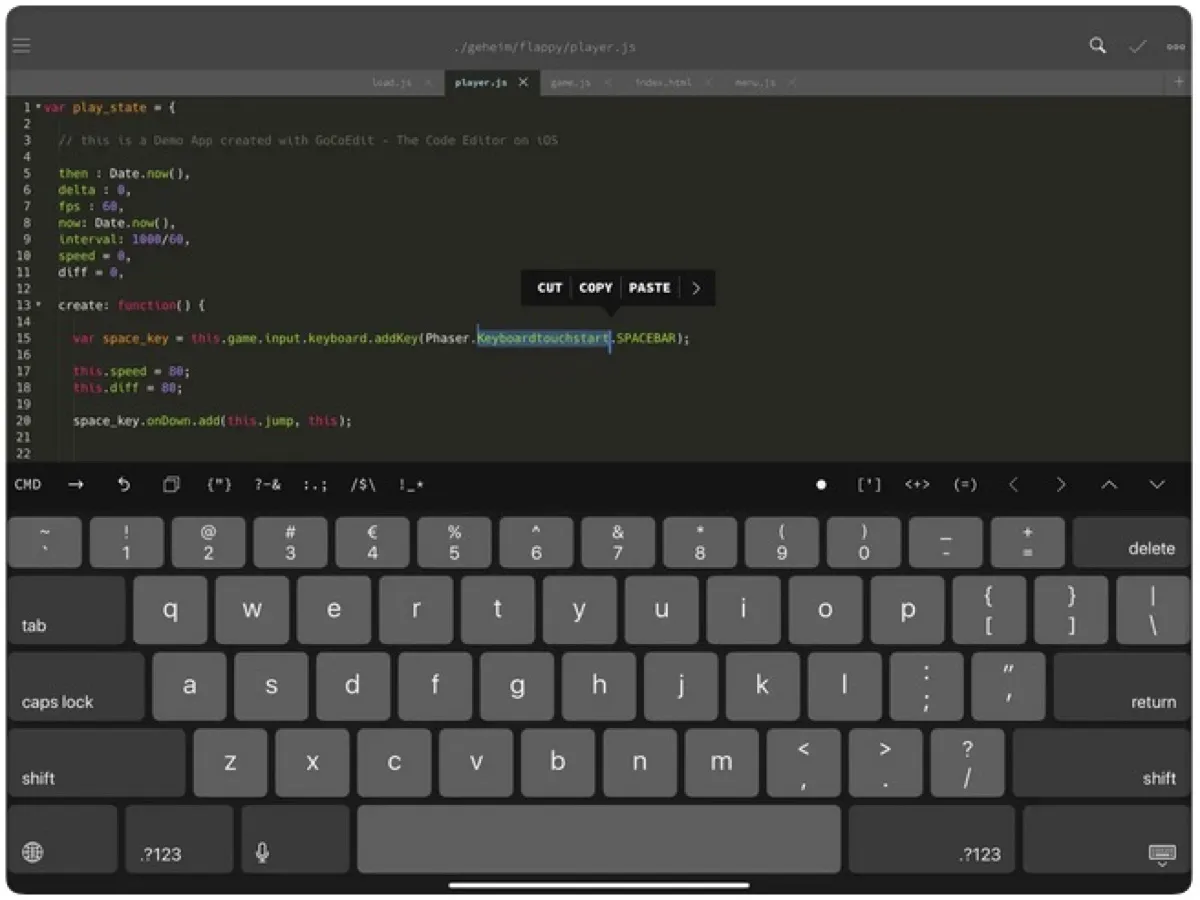Choose Cut from the selection popup
The image size is (1200, 900).
549,288
